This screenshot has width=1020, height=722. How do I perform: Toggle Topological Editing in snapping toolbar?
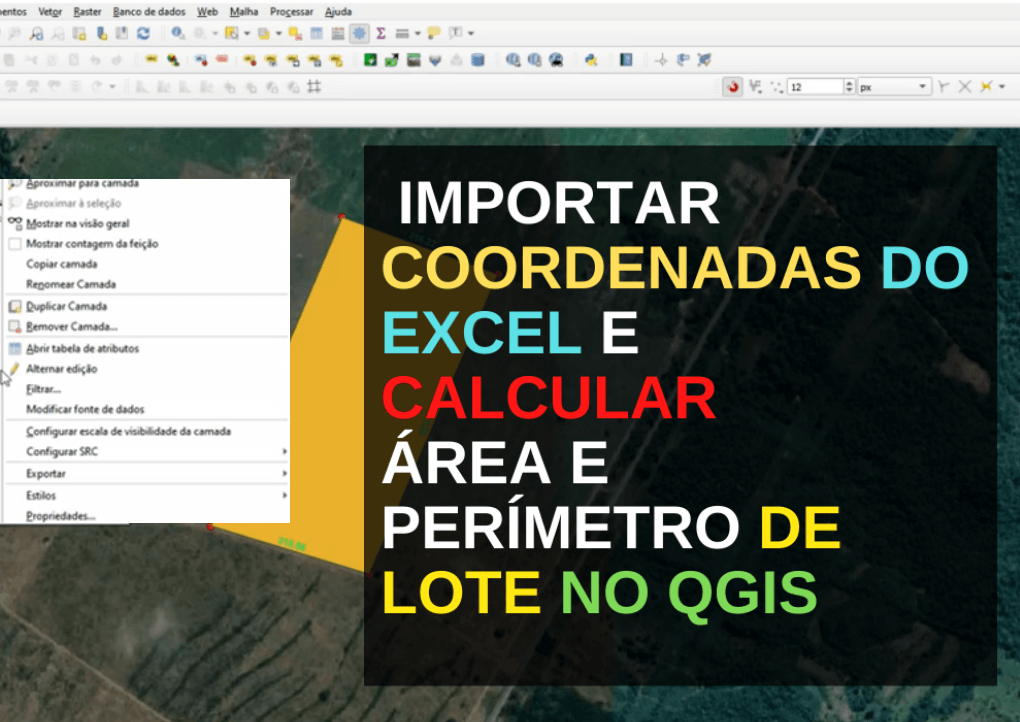943,87
